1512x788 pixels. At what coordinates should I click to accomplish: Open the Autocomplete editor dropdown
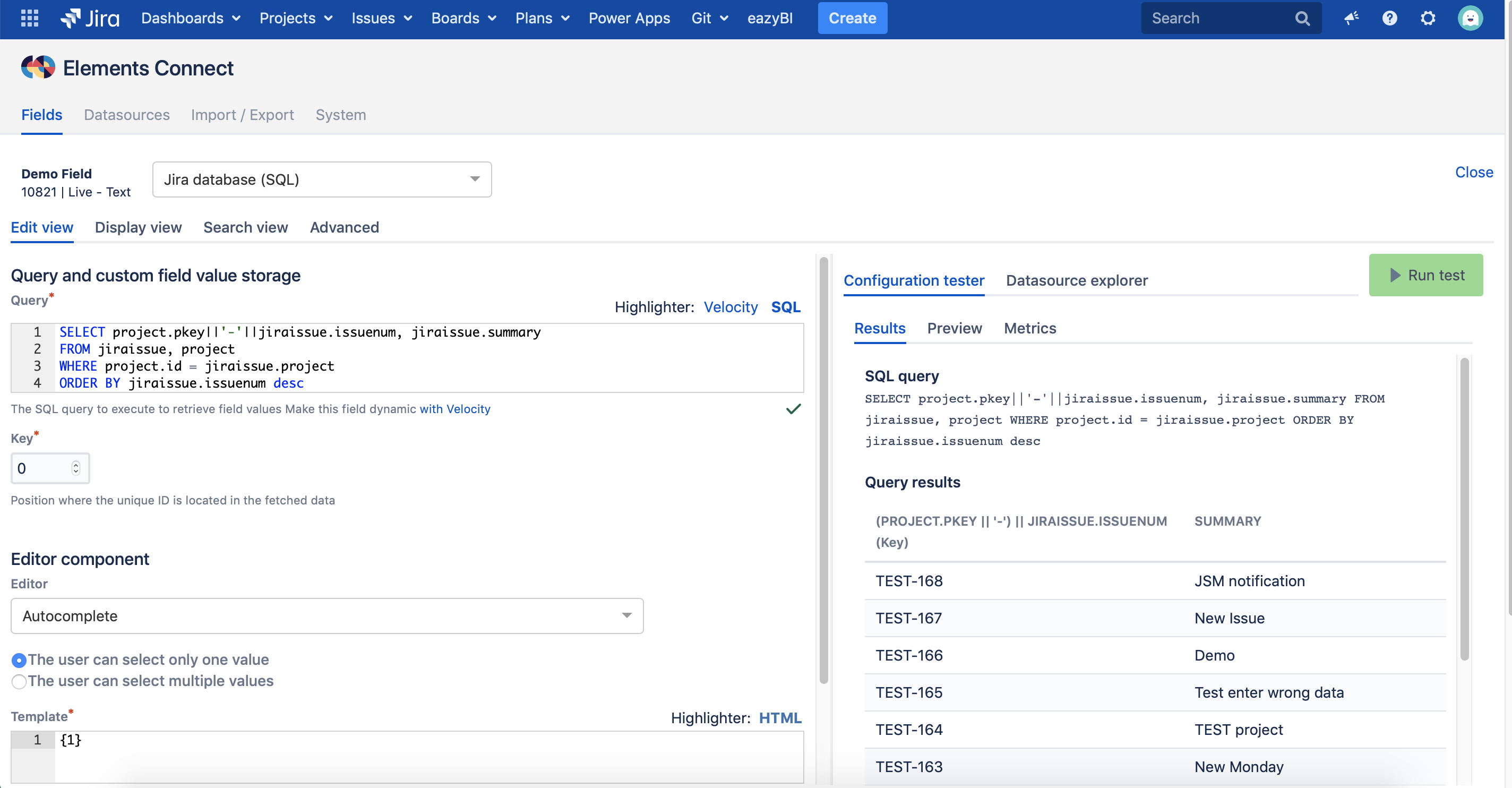point(327,616)
